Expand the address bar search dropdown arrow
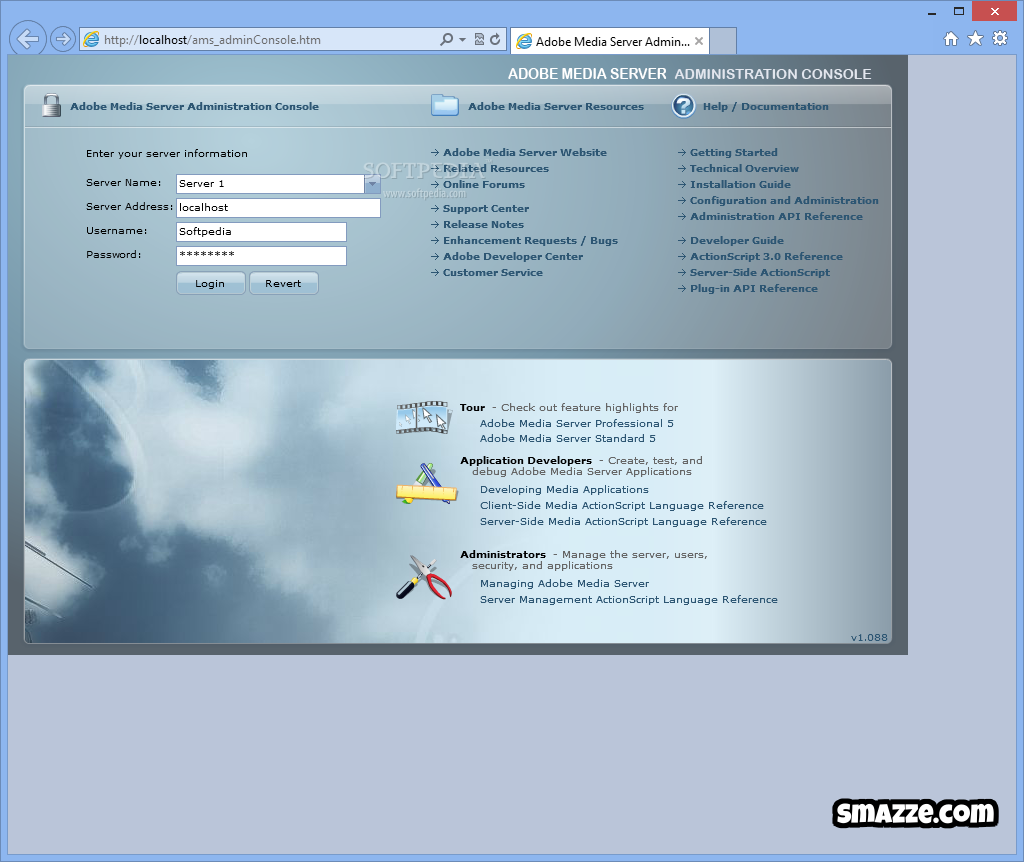 (462, 40)
